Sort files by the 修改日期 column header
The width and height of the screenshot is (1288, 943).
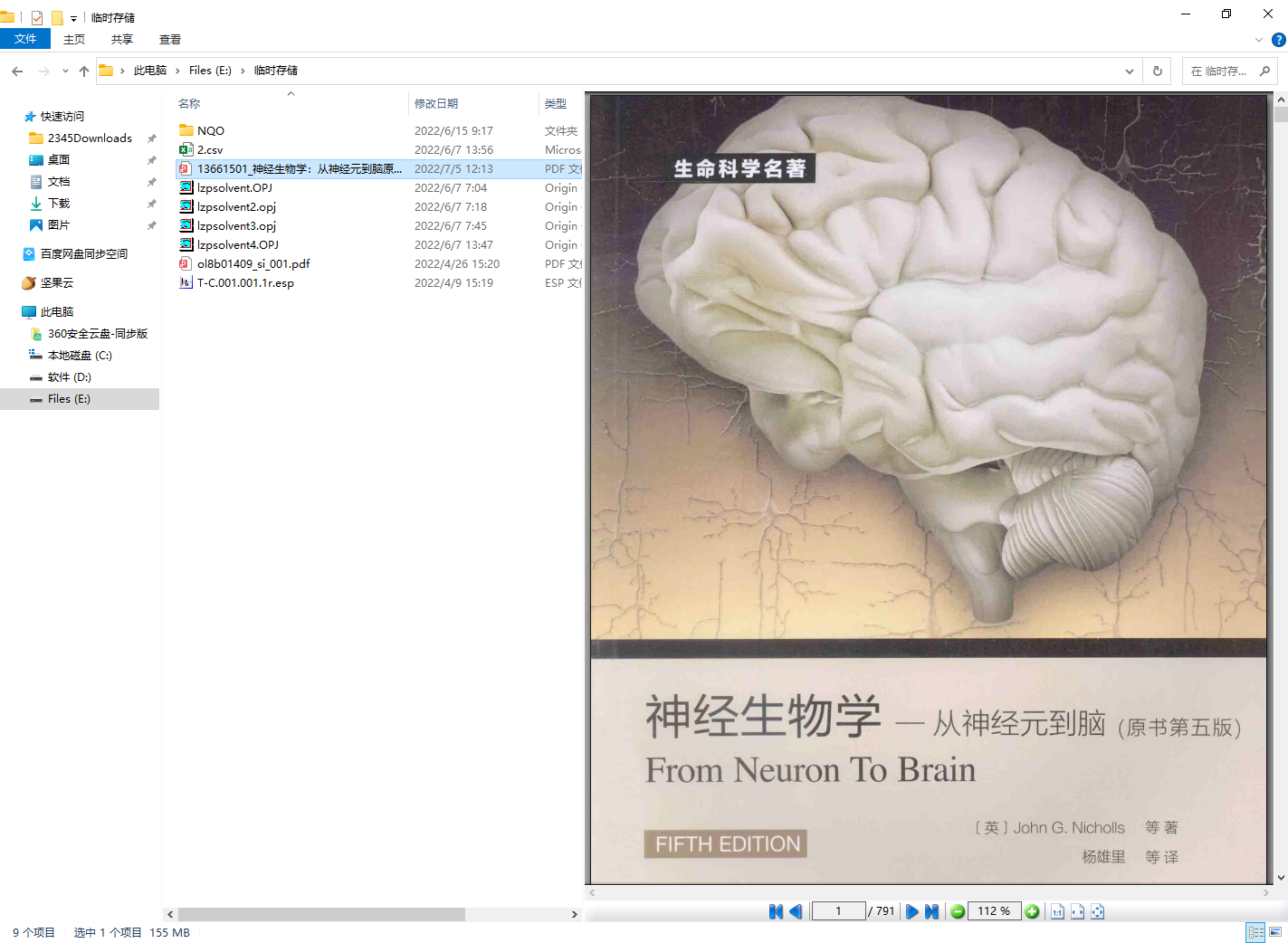tap(436, 103)
